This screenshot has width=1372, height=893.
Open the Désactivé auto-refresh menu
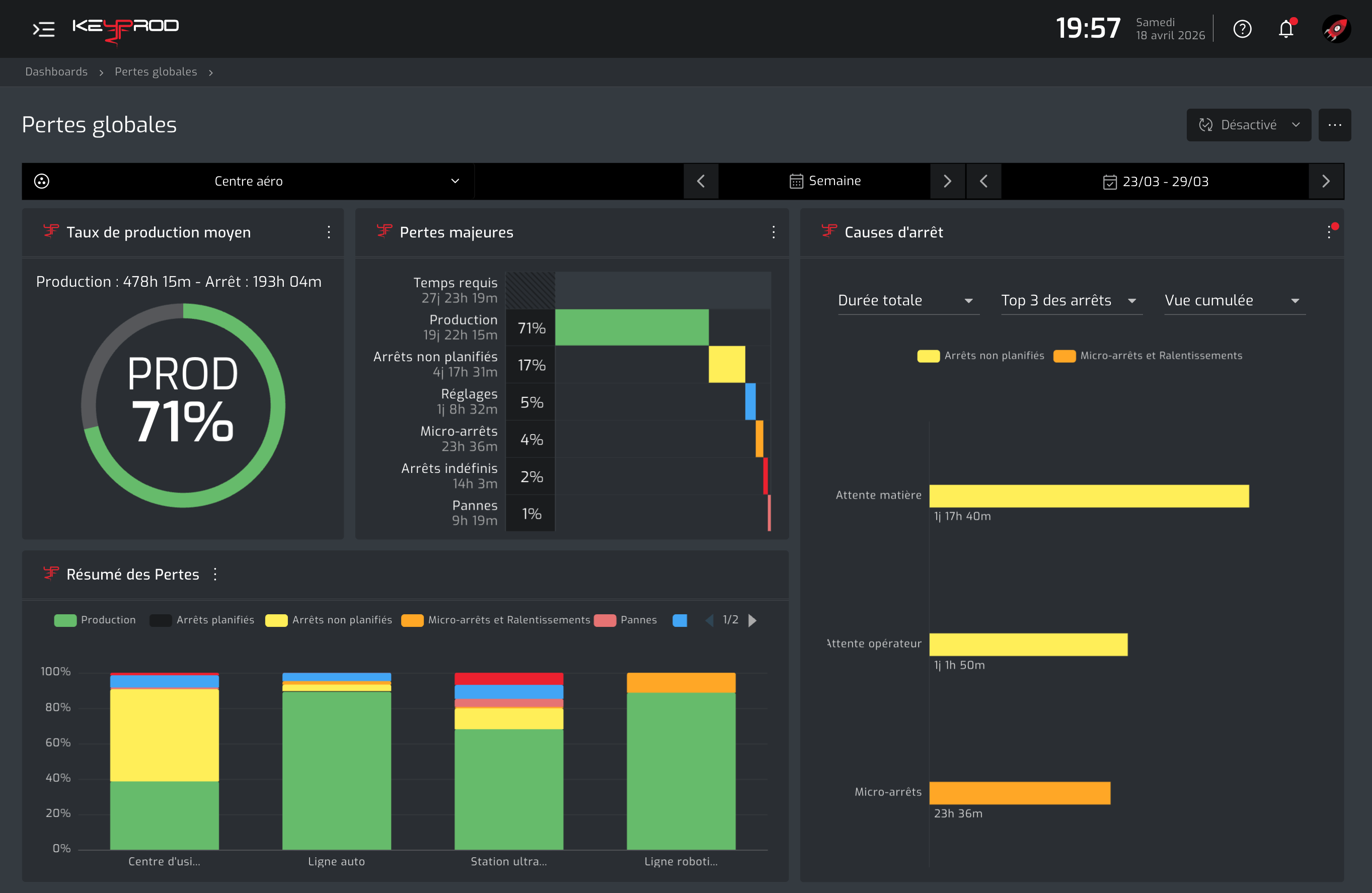click(1248, 125)
